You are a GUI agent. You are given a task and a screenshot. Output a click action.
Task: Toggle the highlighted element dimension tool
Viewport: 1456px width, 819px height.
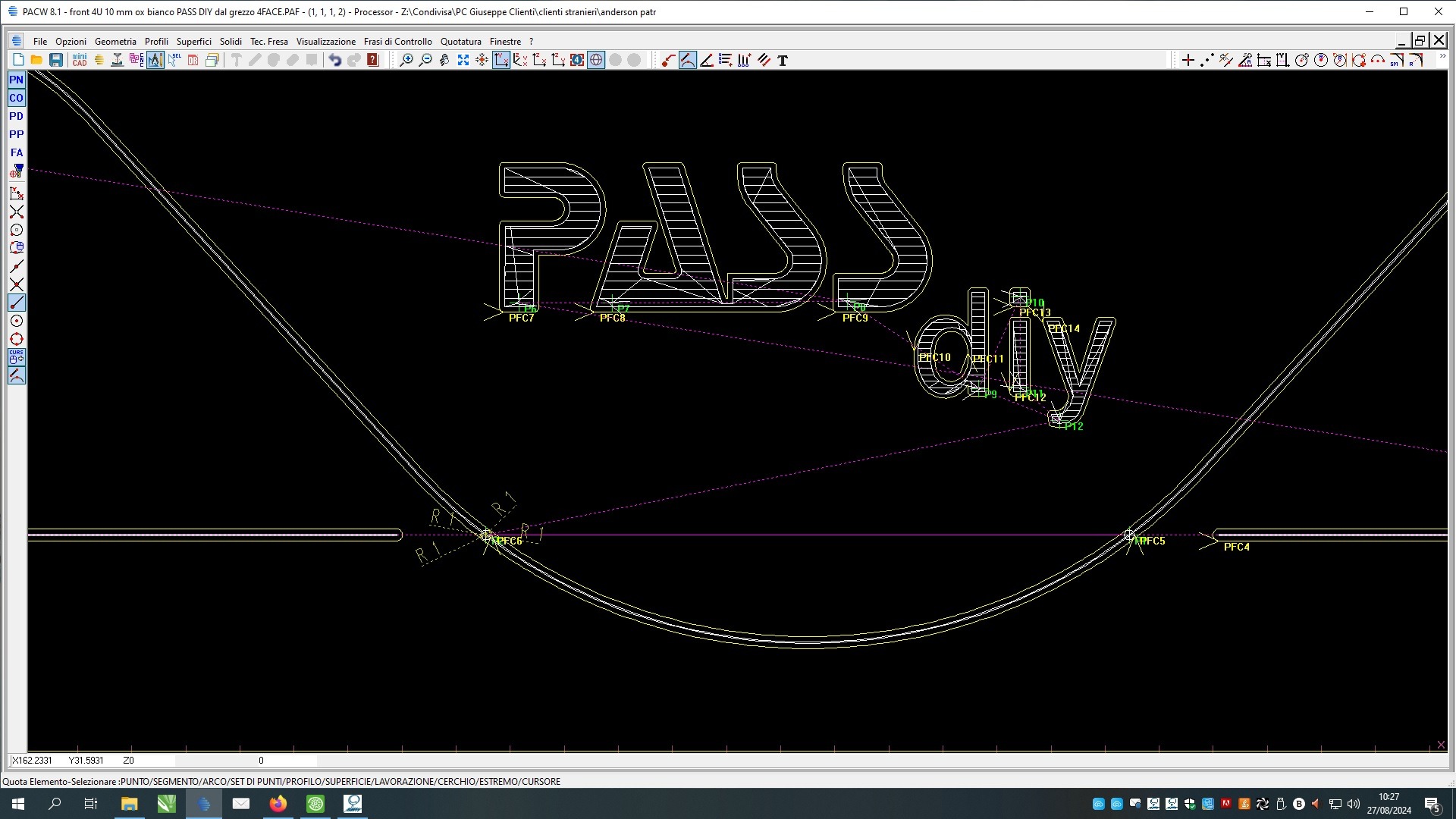point(688,60)
